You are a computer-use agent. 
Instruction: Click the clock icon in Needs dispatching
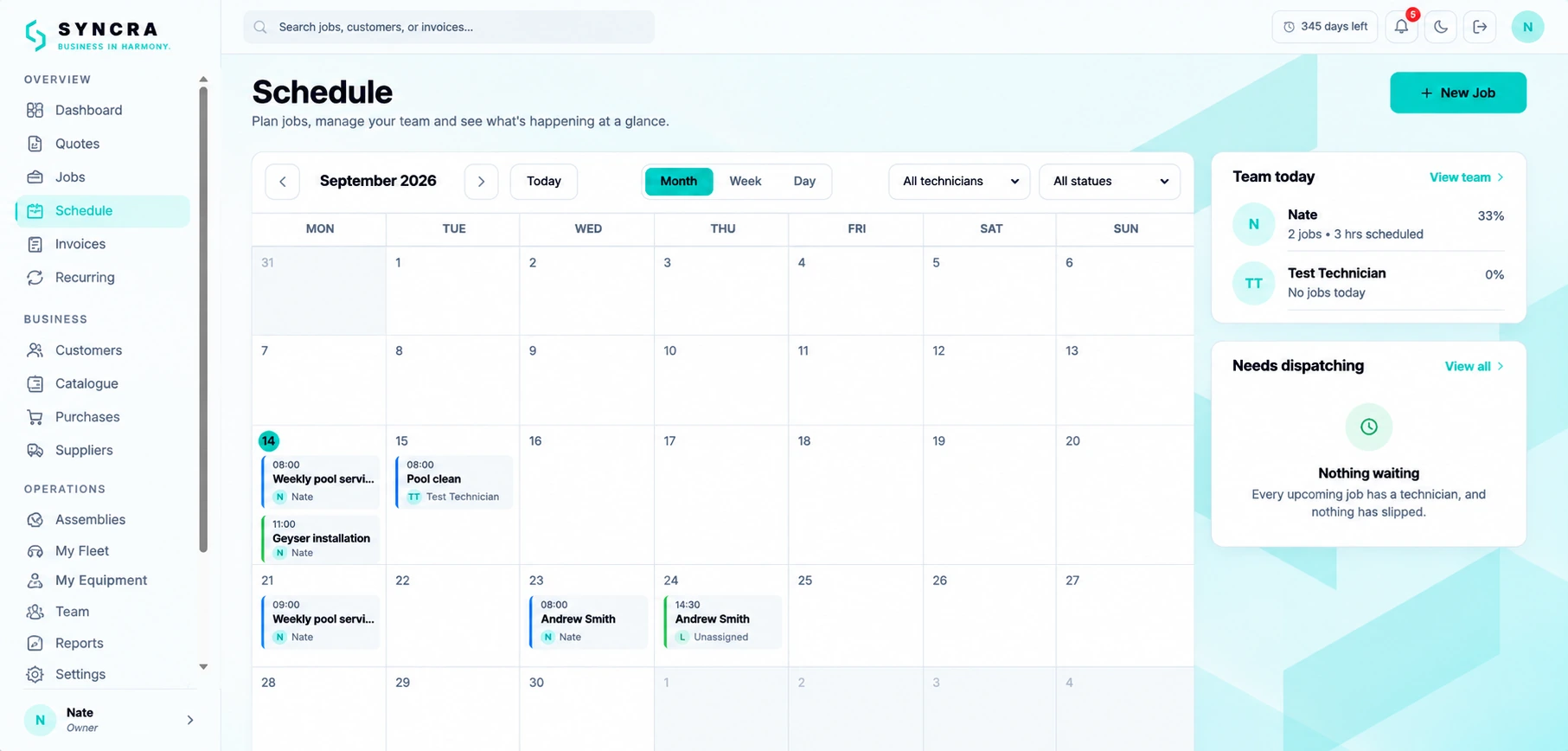point(1368,427)
